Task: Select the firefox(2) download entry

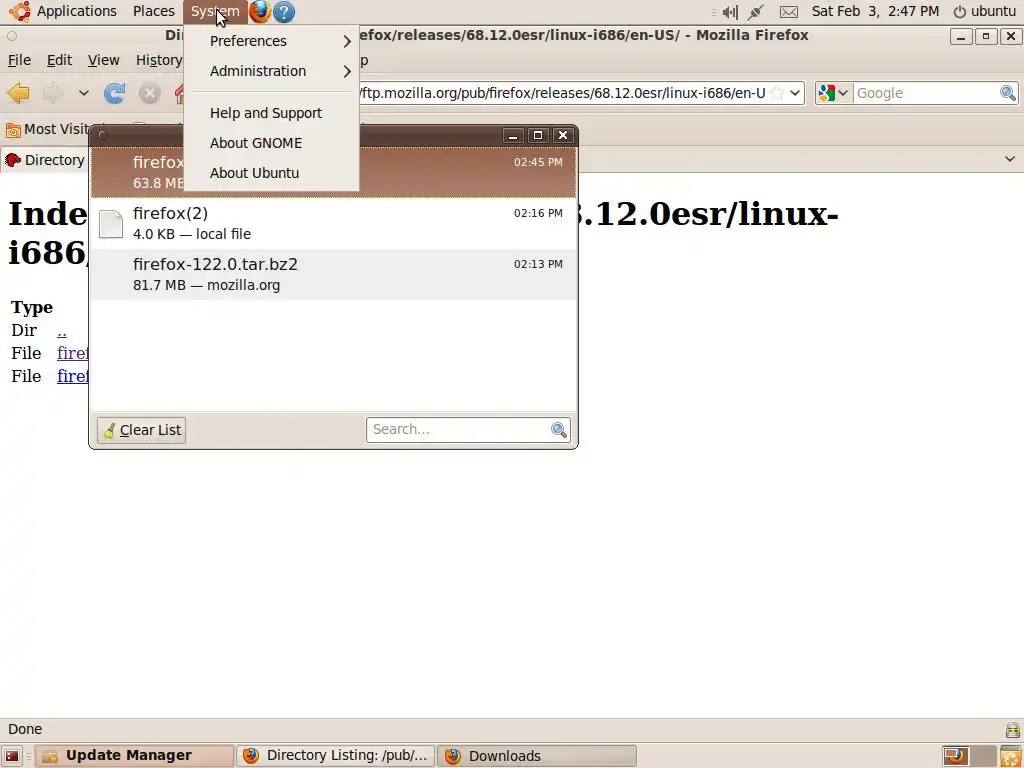Action: click(x=333, y=223)
